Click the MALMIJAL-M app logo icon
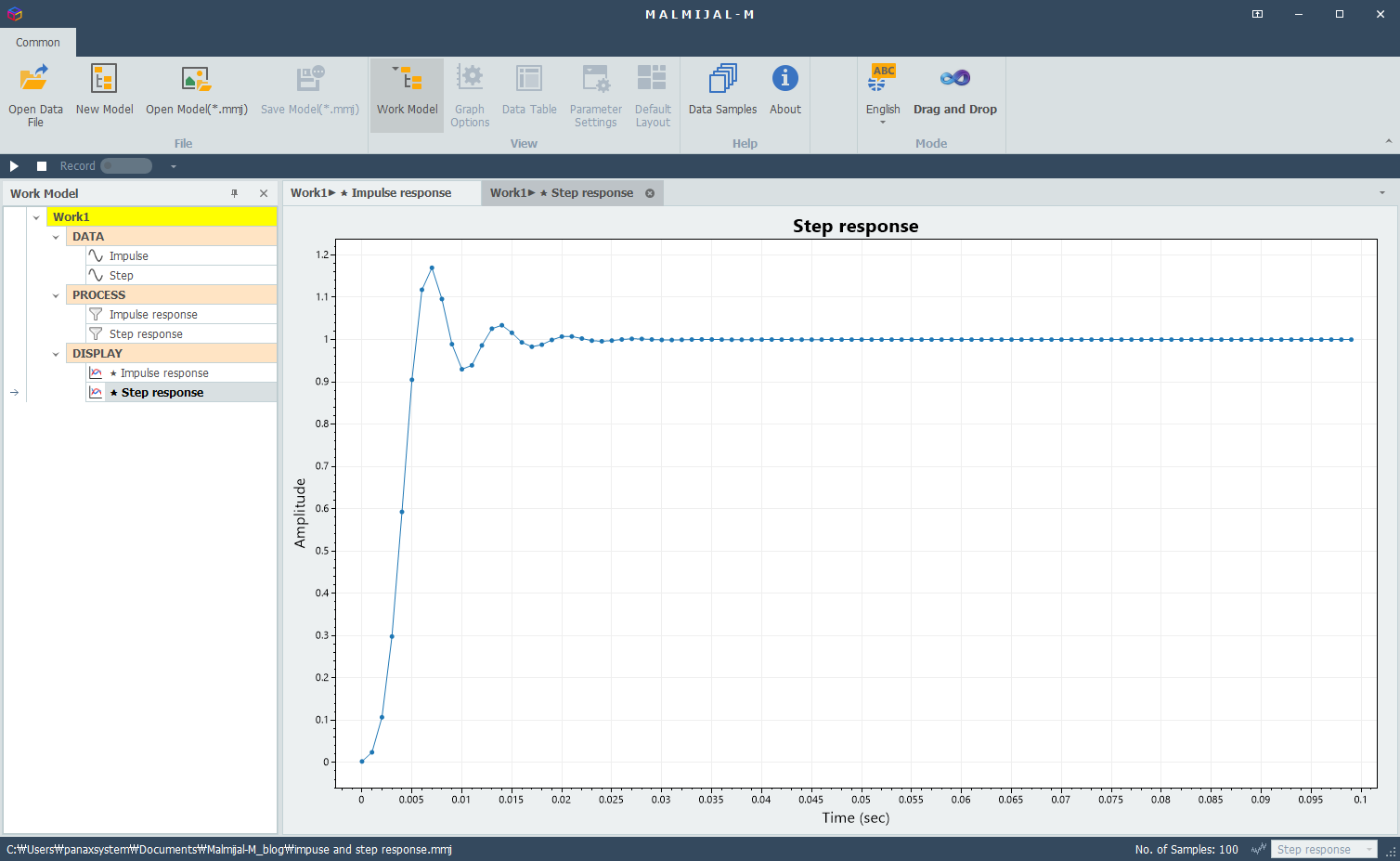 tap(14, 14)
